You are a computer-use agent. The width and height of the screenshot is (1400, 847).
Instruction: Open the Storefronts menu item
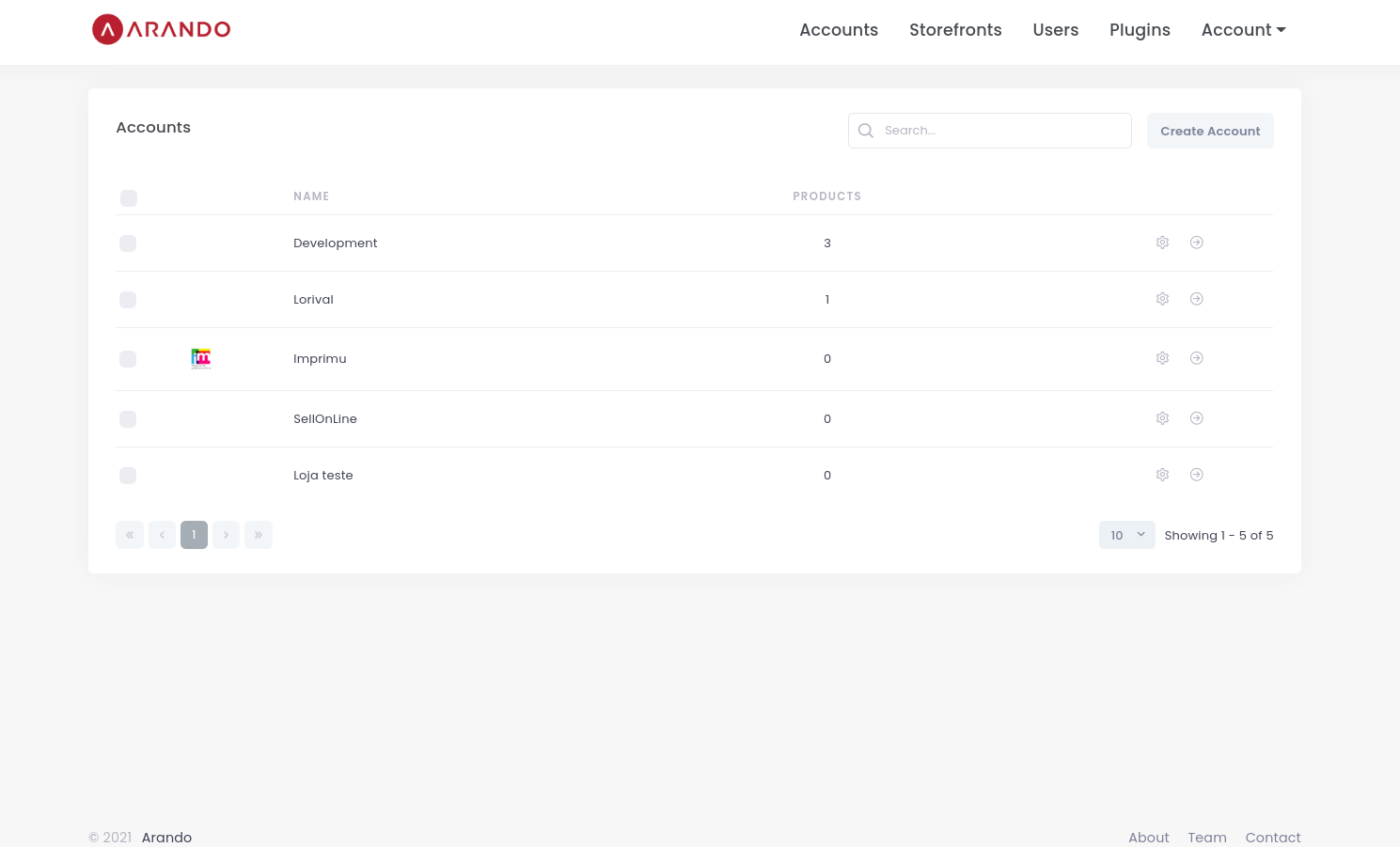coord(955,30)
